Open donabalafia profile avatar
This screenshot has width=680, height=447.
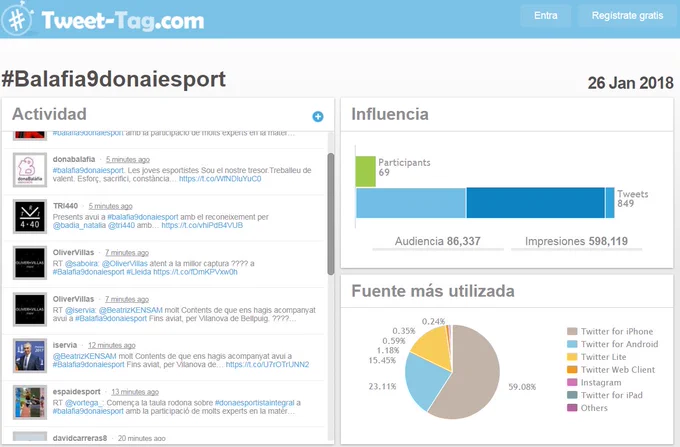30,170
